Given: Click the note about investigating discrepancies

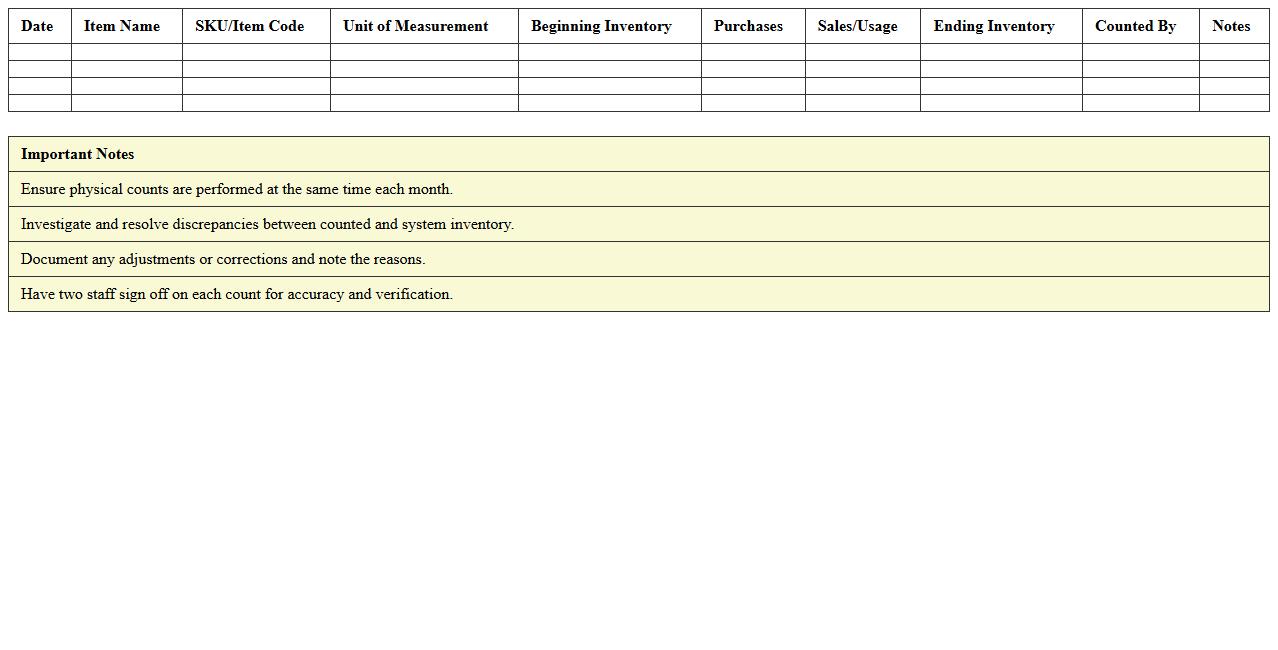Looking at the screenshot, I should 267,224.
